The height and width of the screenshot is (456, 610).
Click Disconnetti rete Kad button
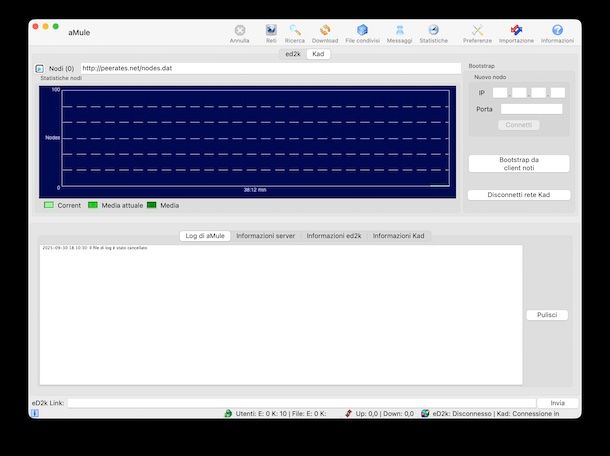tap(519, 195)
